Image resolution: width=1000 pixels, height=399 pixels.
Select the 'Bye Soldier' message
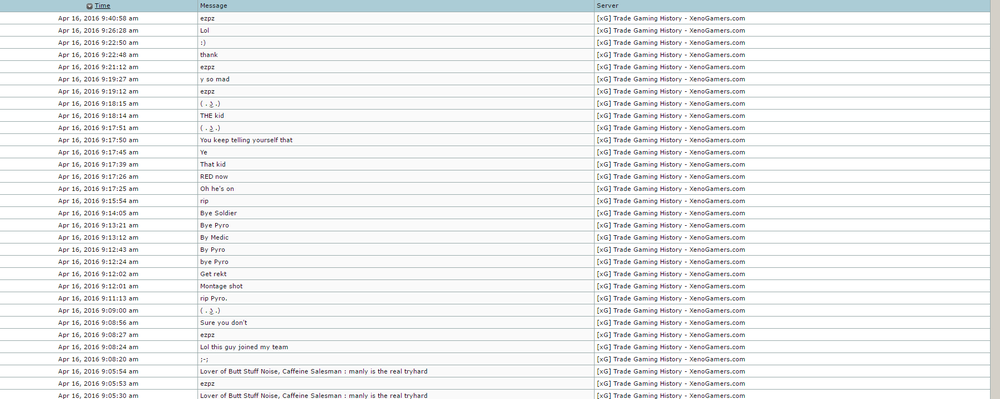coord(218,213)
